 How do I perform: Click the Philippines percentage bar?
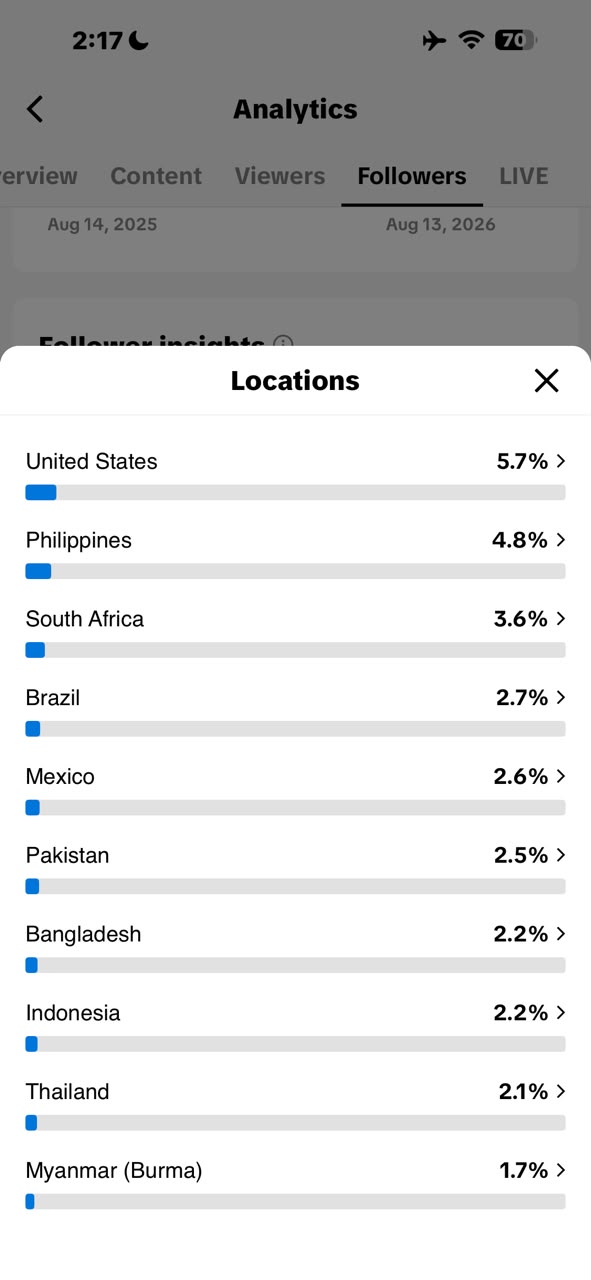click(x=295, y=571)
